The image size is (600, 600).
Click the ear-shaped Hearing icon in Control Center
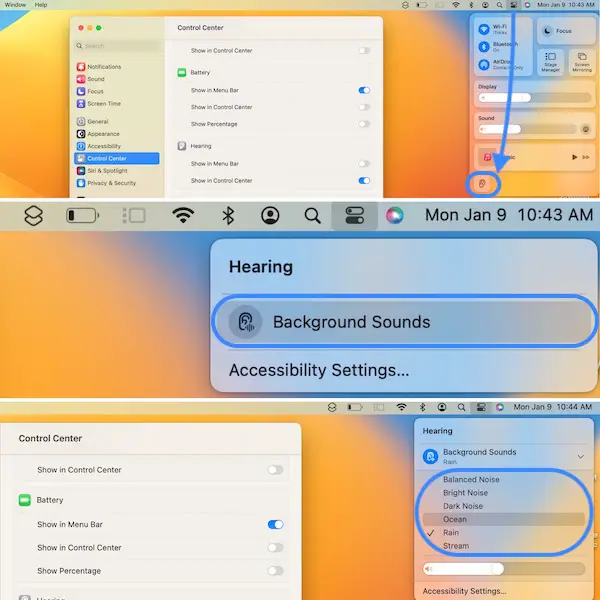coord(483,184)
